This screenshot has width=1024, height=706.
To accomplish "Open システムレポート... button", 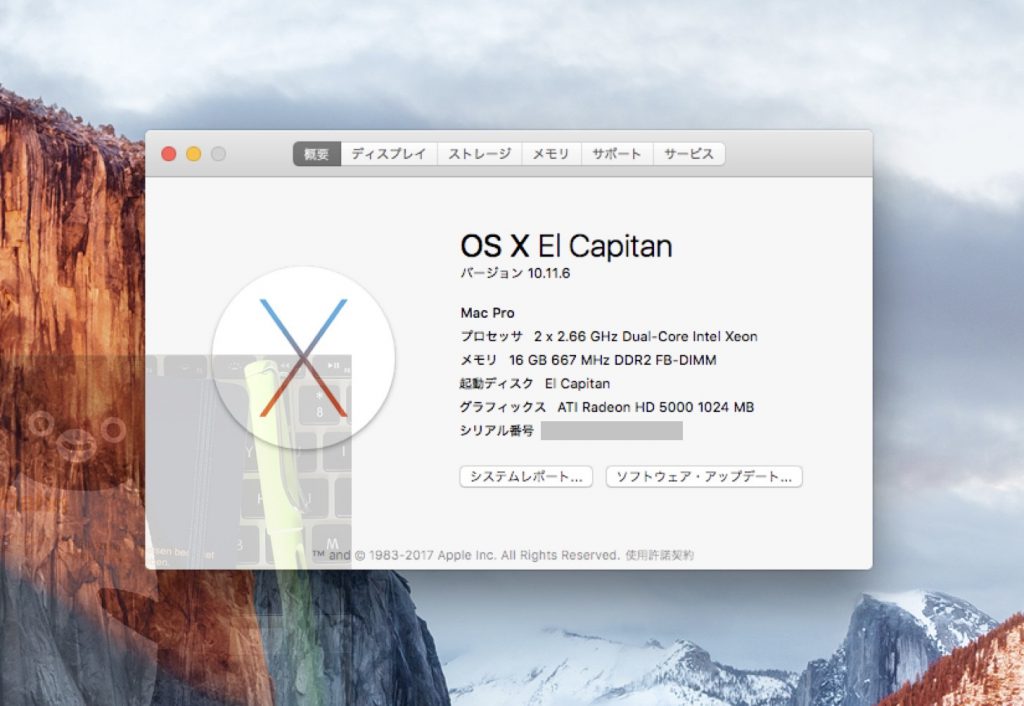I will 526,477.
